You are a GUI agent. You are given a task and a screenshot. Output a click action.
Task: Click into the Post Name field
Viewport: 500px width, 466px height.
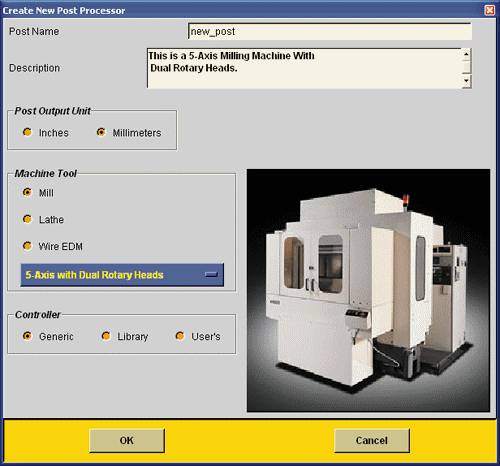[330, 32]
